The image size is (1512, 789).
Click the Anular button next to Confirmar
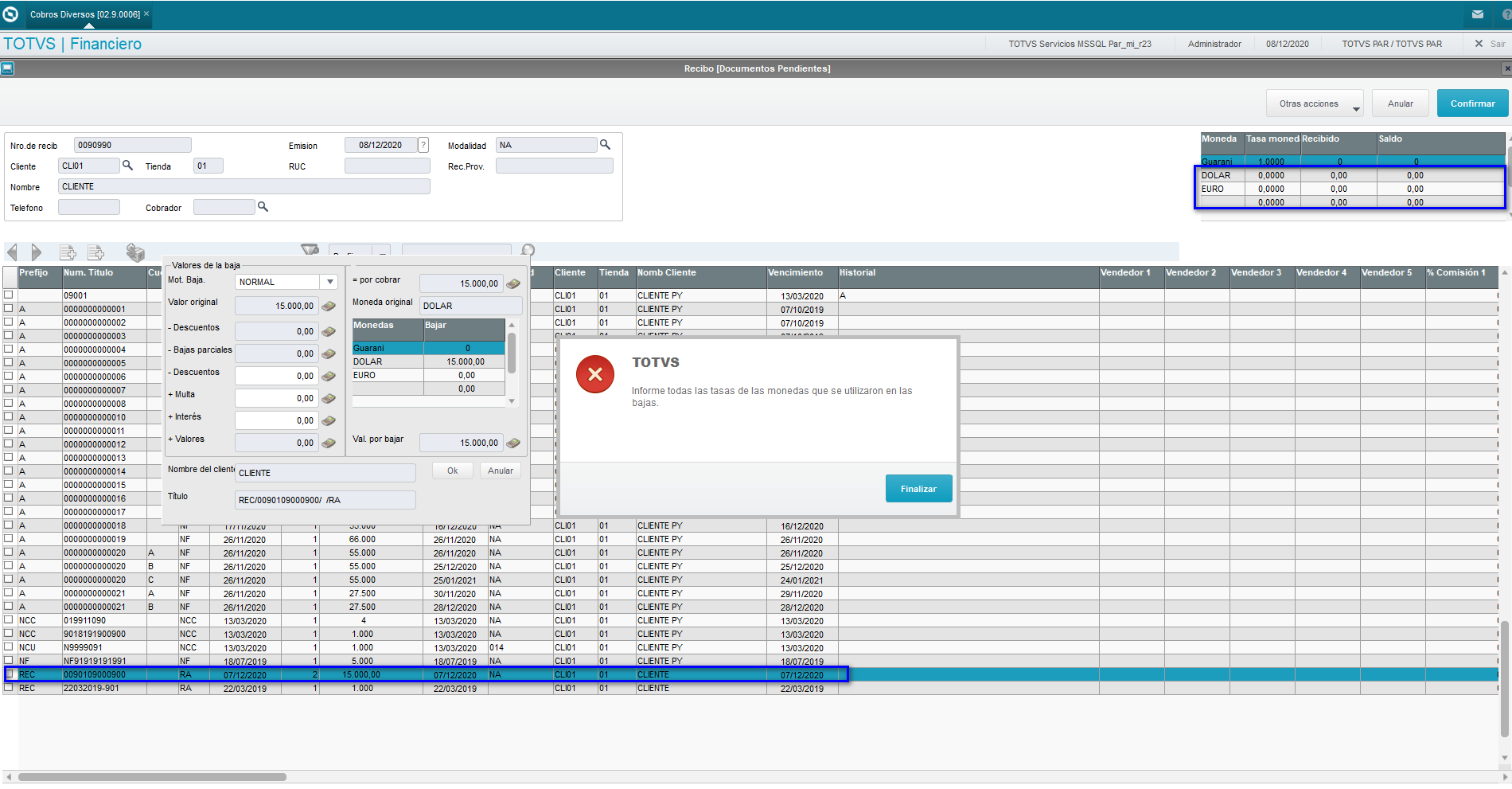(x=1401, y=104)
